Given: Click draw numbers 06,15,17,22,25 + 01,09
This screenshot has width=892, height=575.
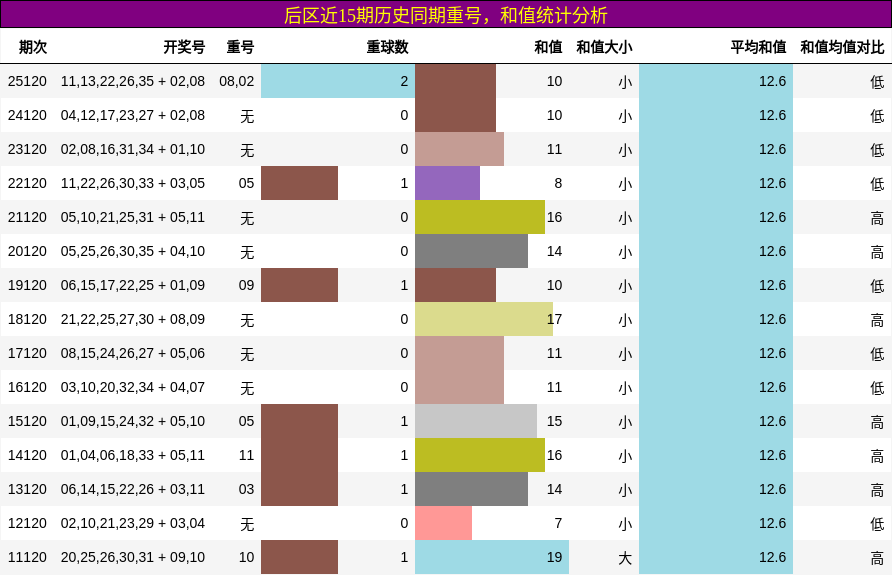Looking at the screenshot, I should 133,286.
